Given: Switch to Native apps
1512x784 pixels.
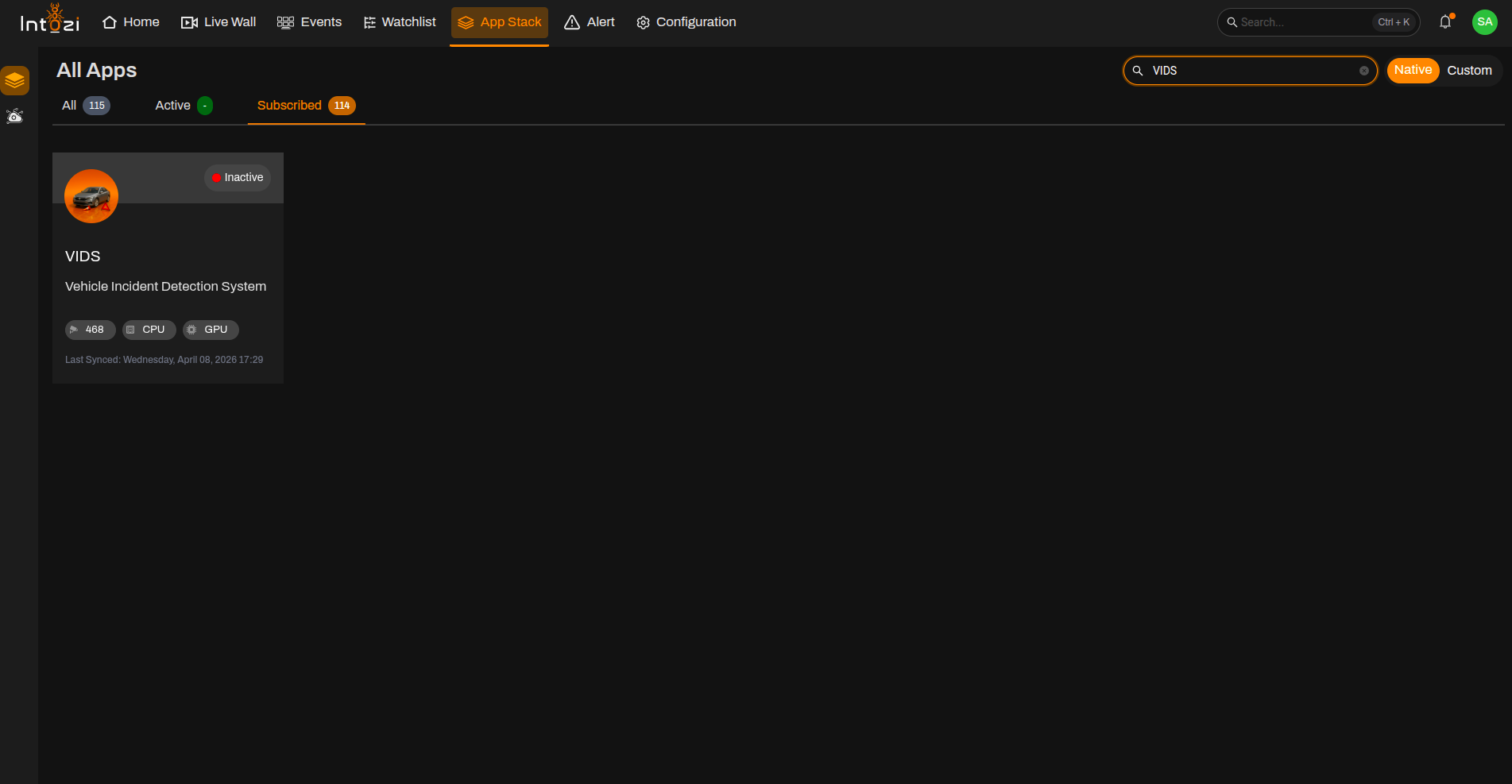Looking at the screenshot, I should click(1413, 70).
